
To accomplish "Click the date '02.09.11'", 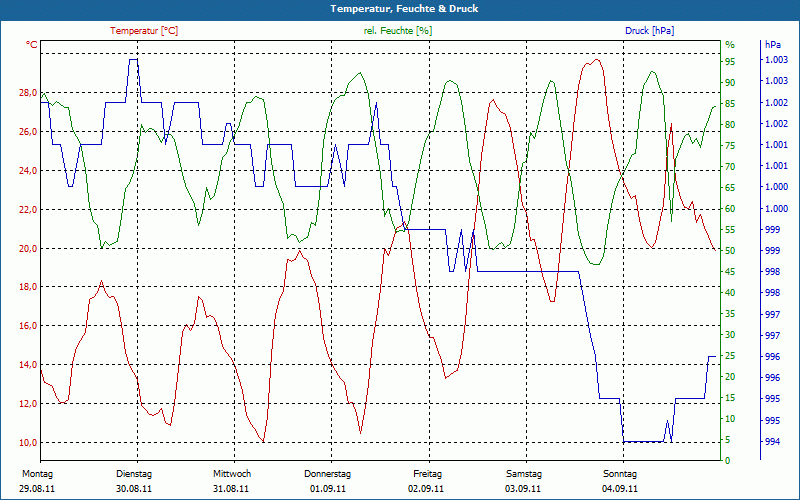I will (426, 489).
